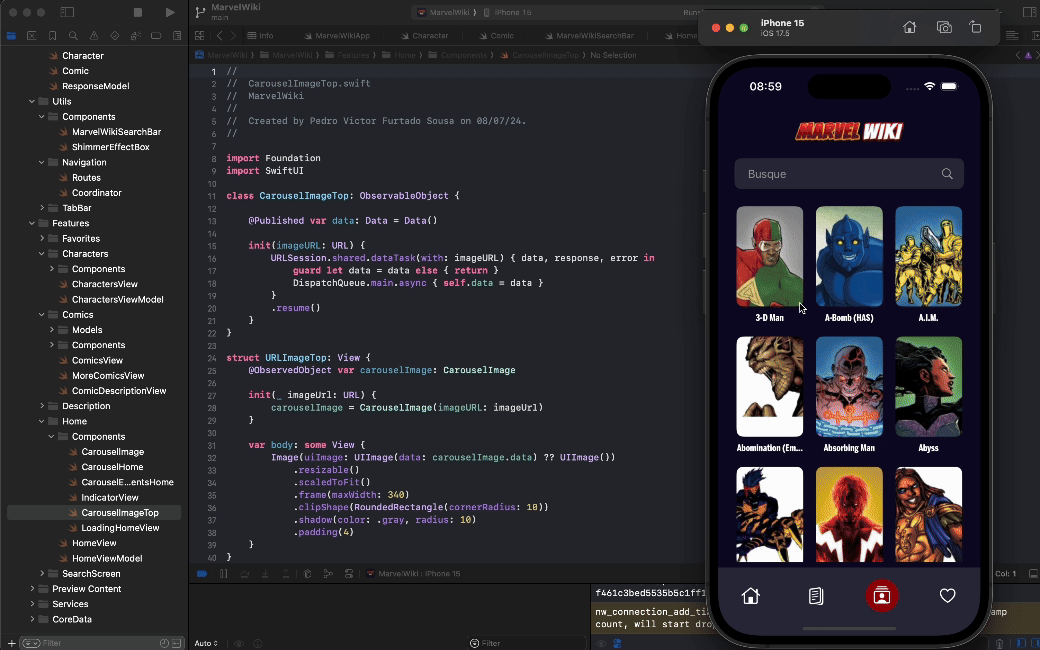Open the environment overrides icon
1040x650 pixels.
[349, 574]
